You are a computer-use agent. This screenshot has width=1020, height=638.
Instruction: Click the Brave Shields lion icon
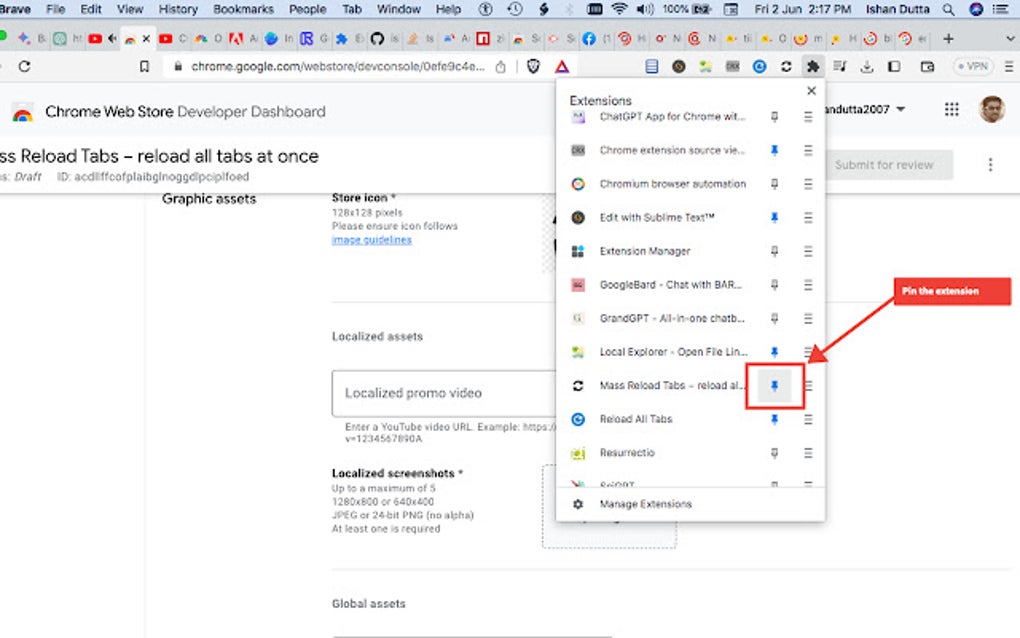pyautogui.click(x=533, y=66)
